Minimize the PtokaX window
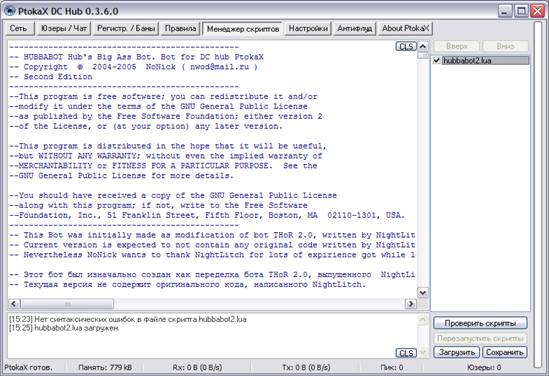 click(x=504, y=11)
